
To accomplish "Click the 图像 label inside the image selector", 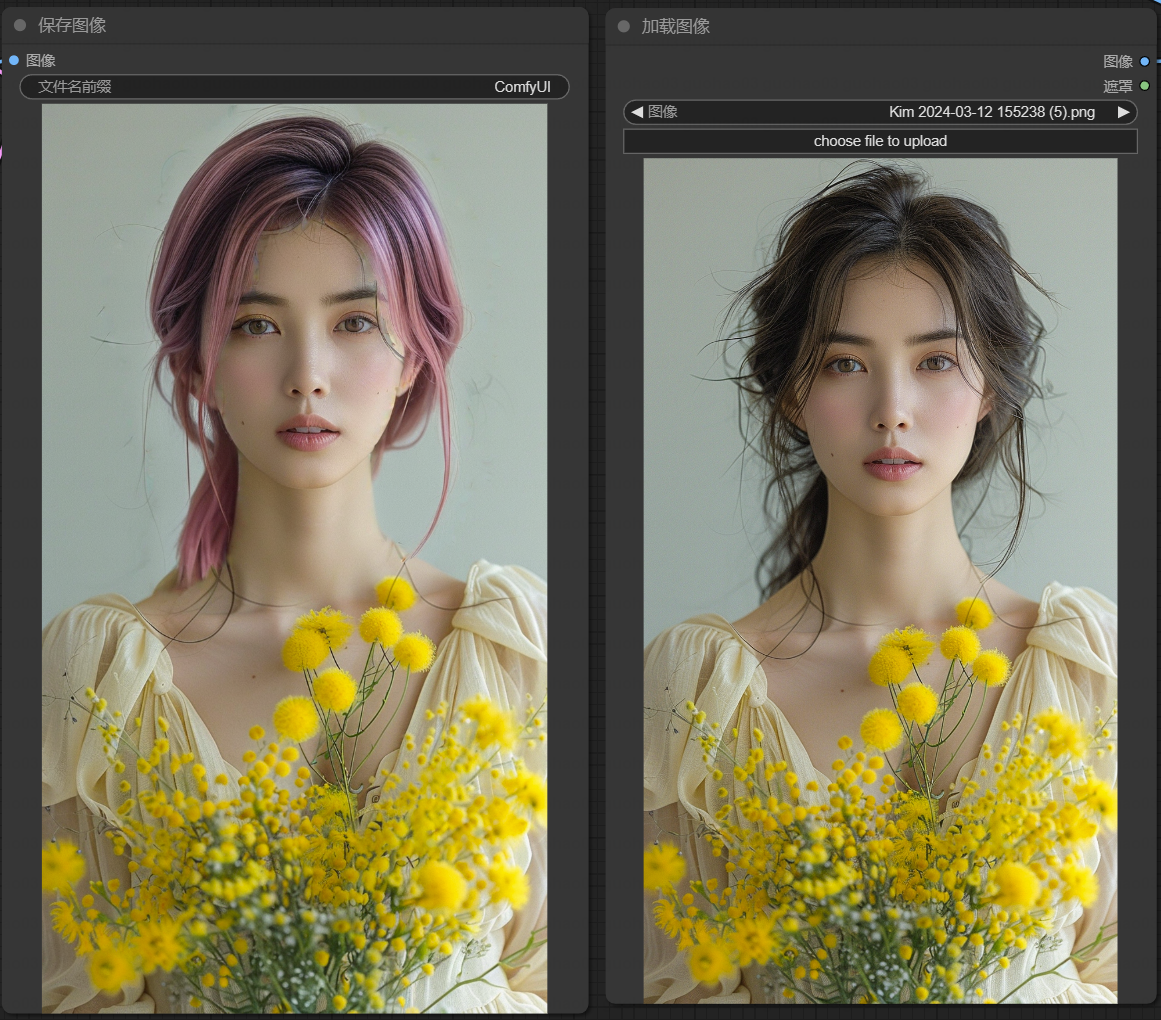I will tap(663, 112).
